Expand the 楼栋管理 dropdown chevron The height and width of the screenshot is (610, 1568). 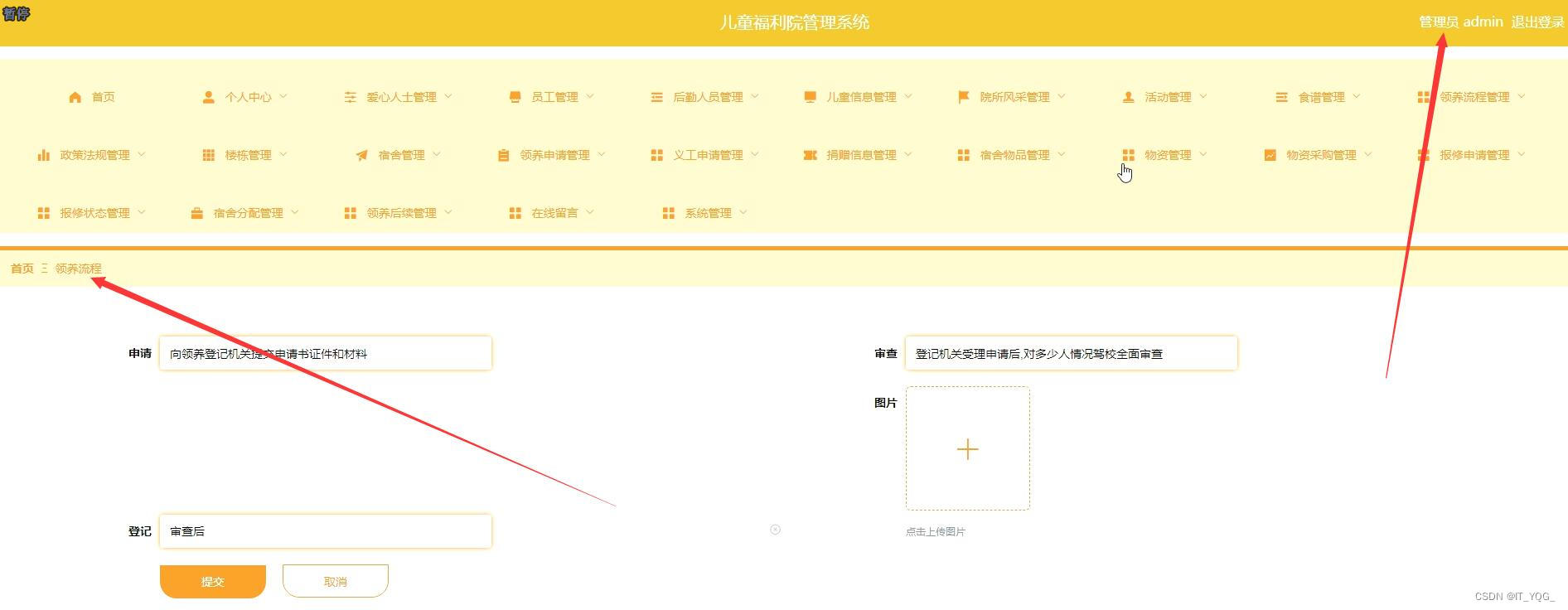283,154
